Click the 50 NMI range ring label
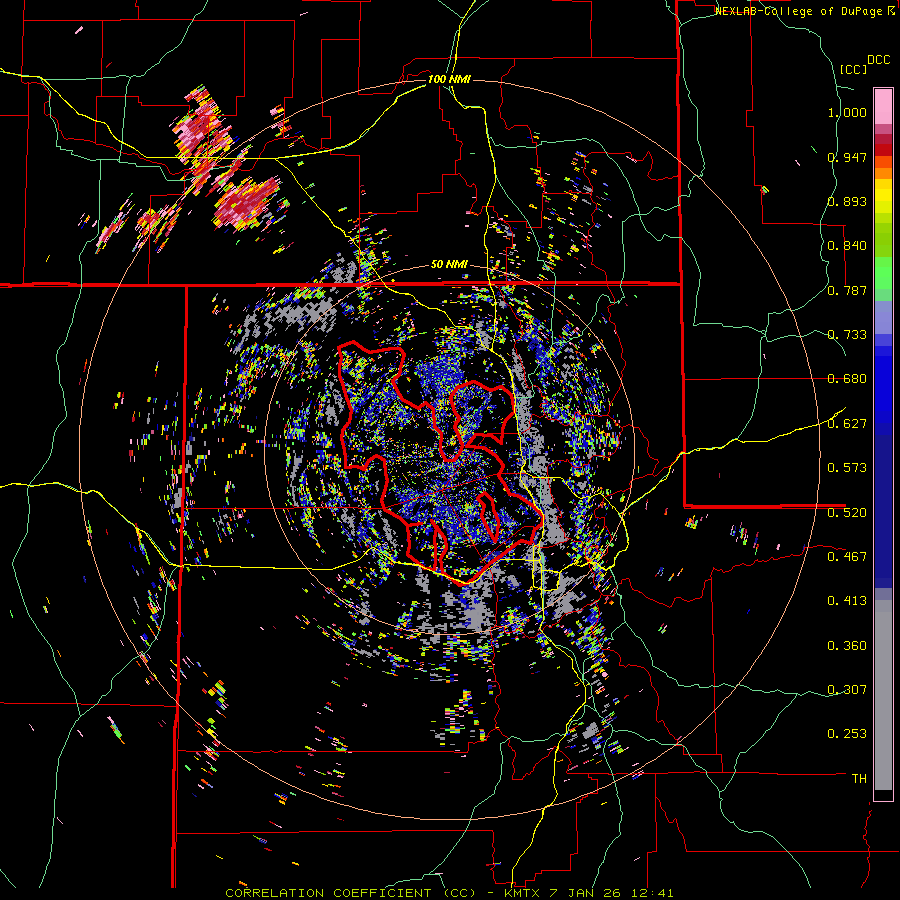 [x=449, y=265]
